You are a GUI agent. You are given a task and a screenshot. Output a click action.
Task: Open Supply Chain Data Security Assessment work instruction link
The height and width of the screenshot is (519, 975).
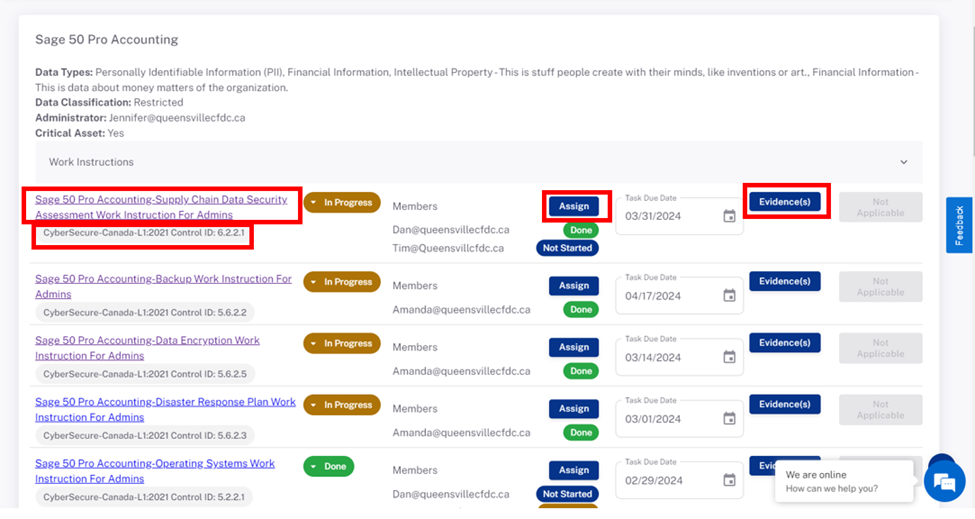(x=161, y=207)
